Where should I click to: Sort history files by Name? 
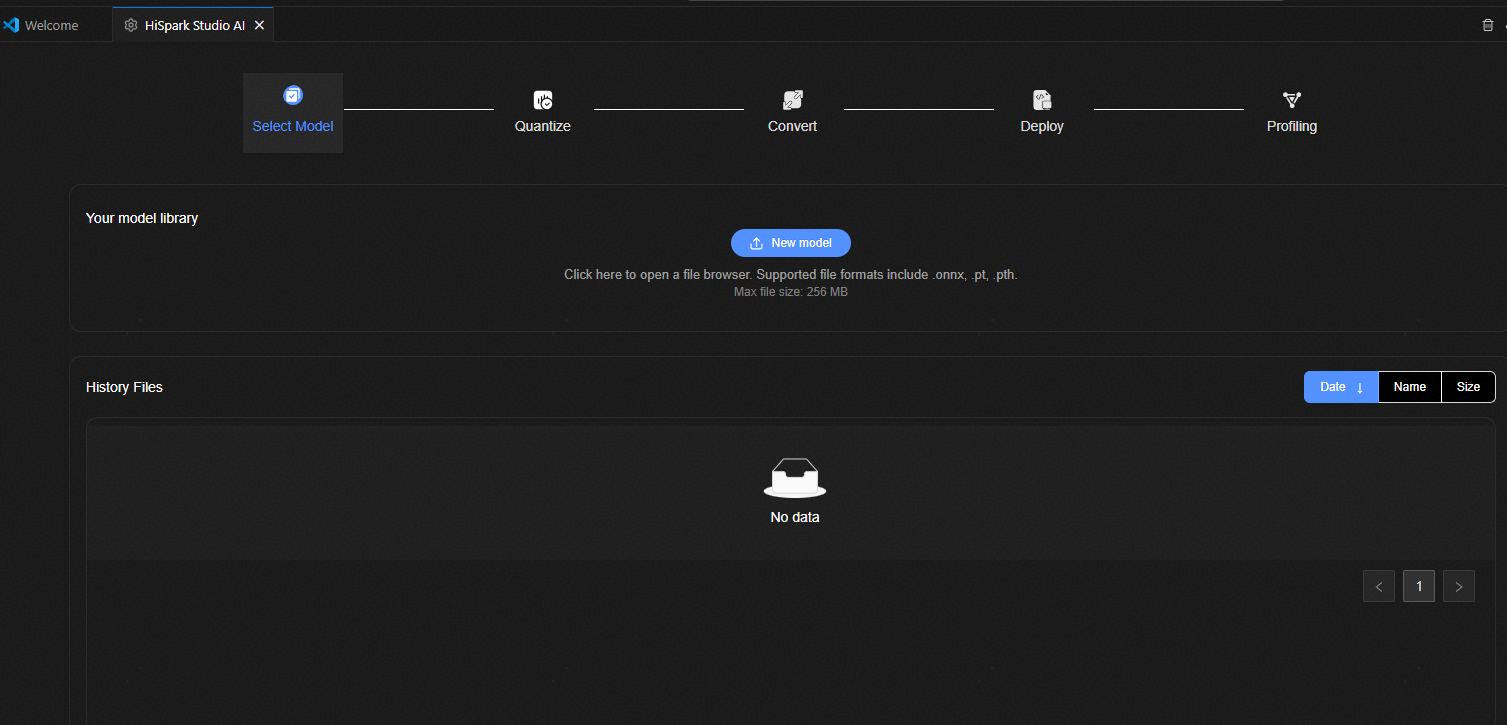[1410, 387]
